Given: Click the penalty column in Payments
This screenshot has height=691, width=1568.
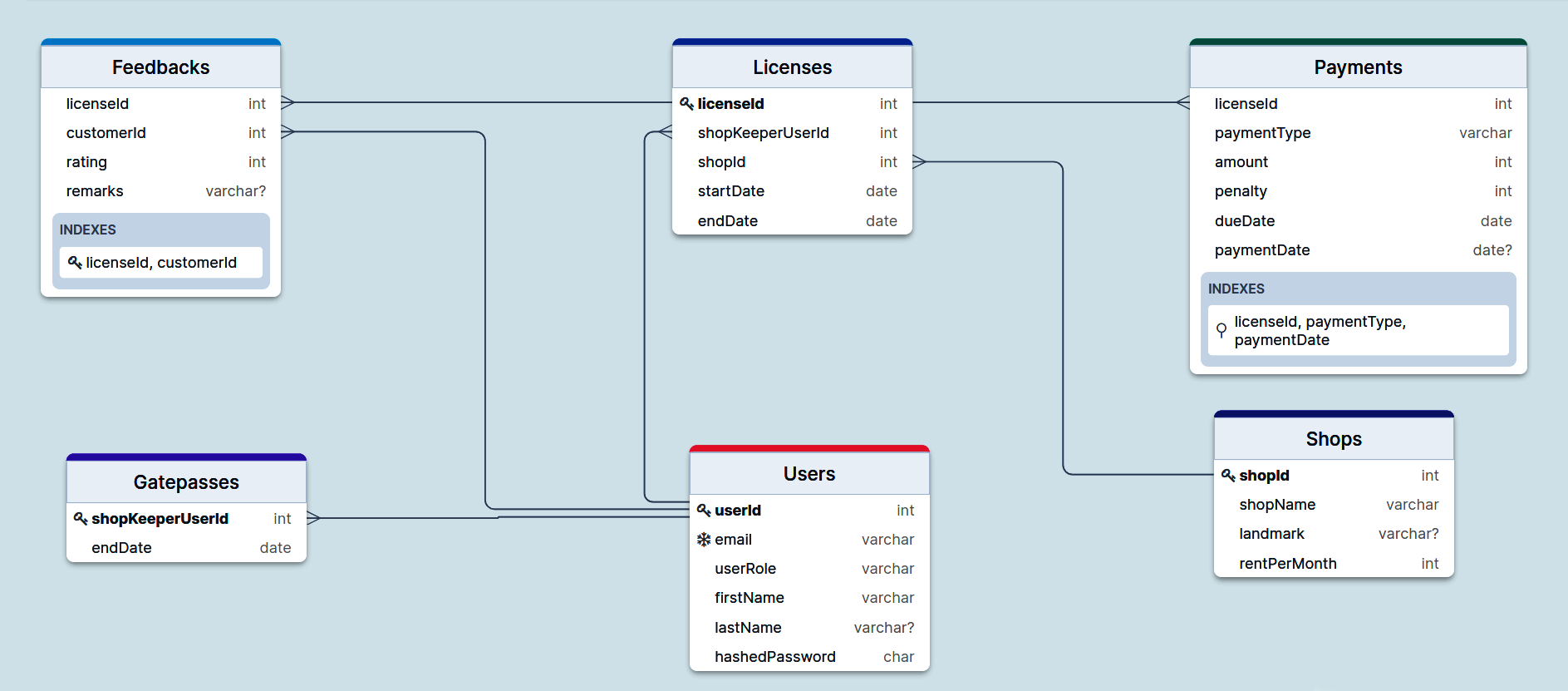Looking at the screenshot, I should (x=1359, y=191).
